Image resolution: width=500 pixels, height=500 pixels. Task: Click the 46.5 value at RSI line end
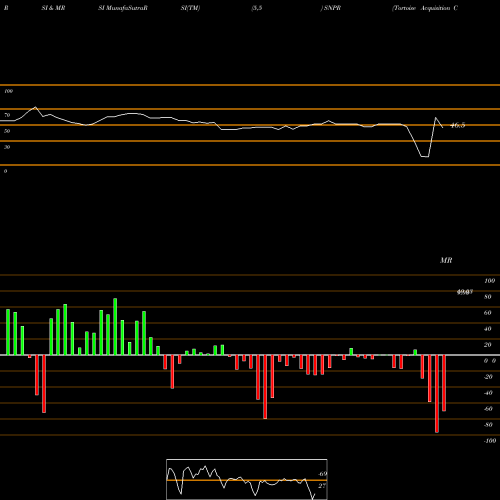(x=458, y=126)
